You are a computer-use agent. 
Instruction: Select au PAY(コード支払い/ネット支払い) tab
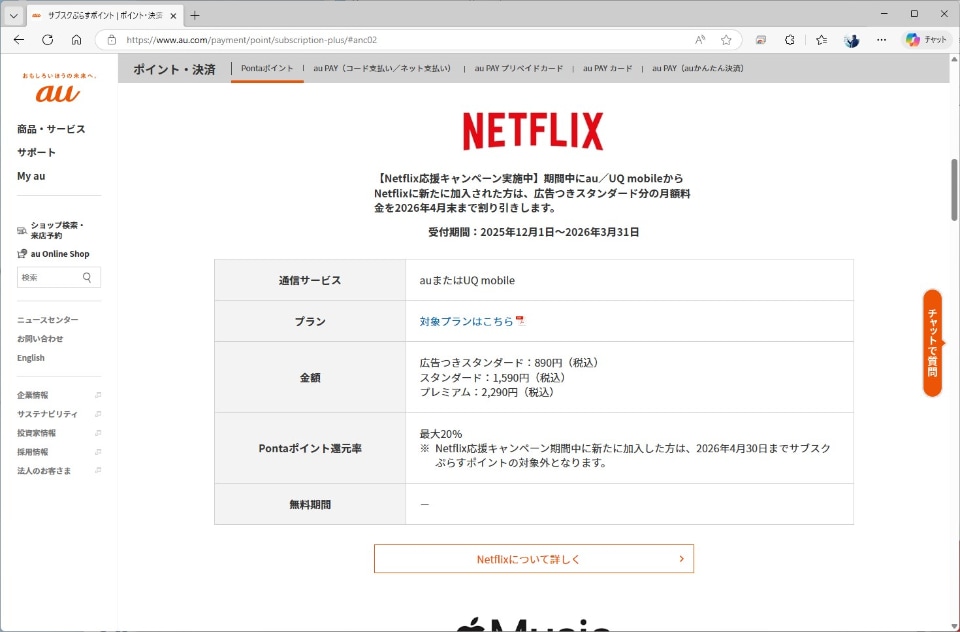tap(383, 69)
